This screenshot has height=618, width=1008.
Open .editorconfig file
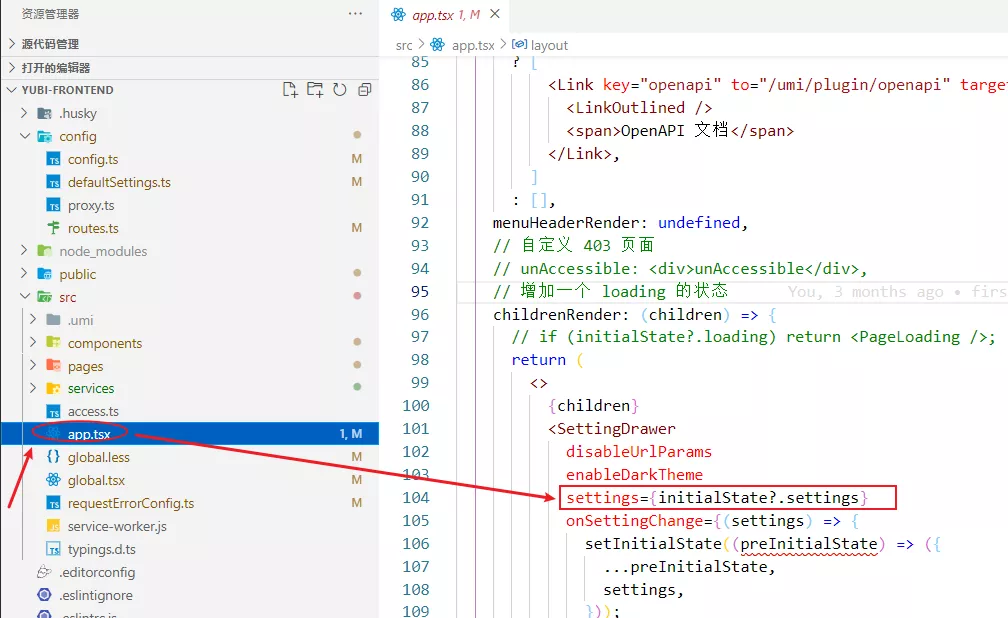97,572
